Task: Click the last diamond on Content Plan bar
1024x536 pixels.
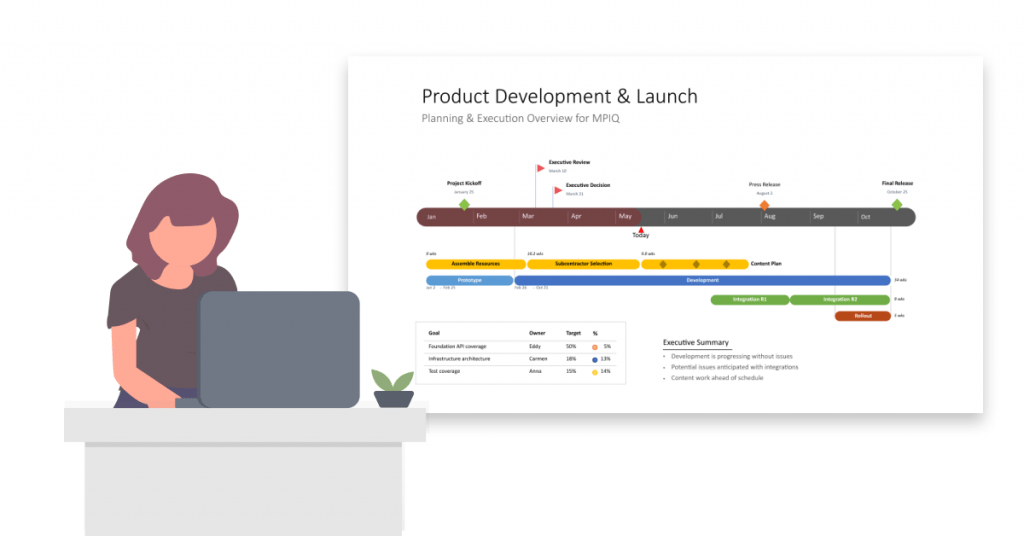Action: click(x=727, y=264)
